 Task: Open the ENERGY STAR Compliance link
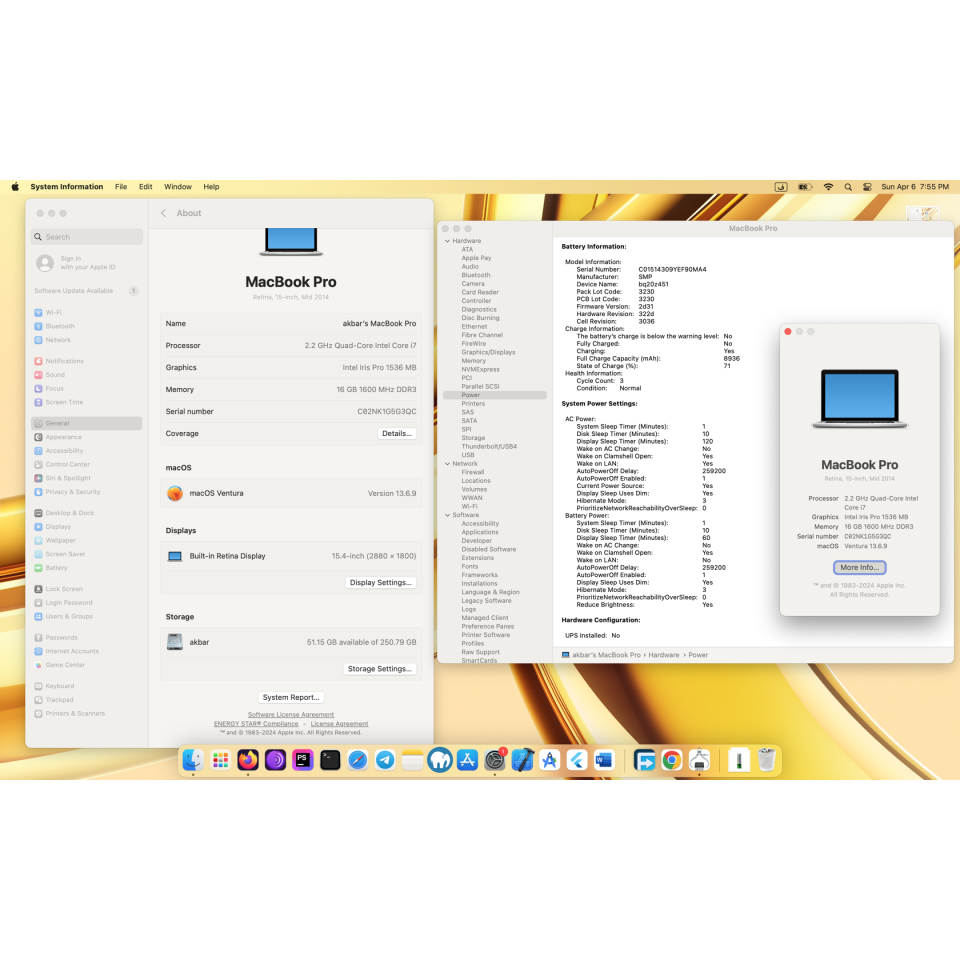[256, 724]
